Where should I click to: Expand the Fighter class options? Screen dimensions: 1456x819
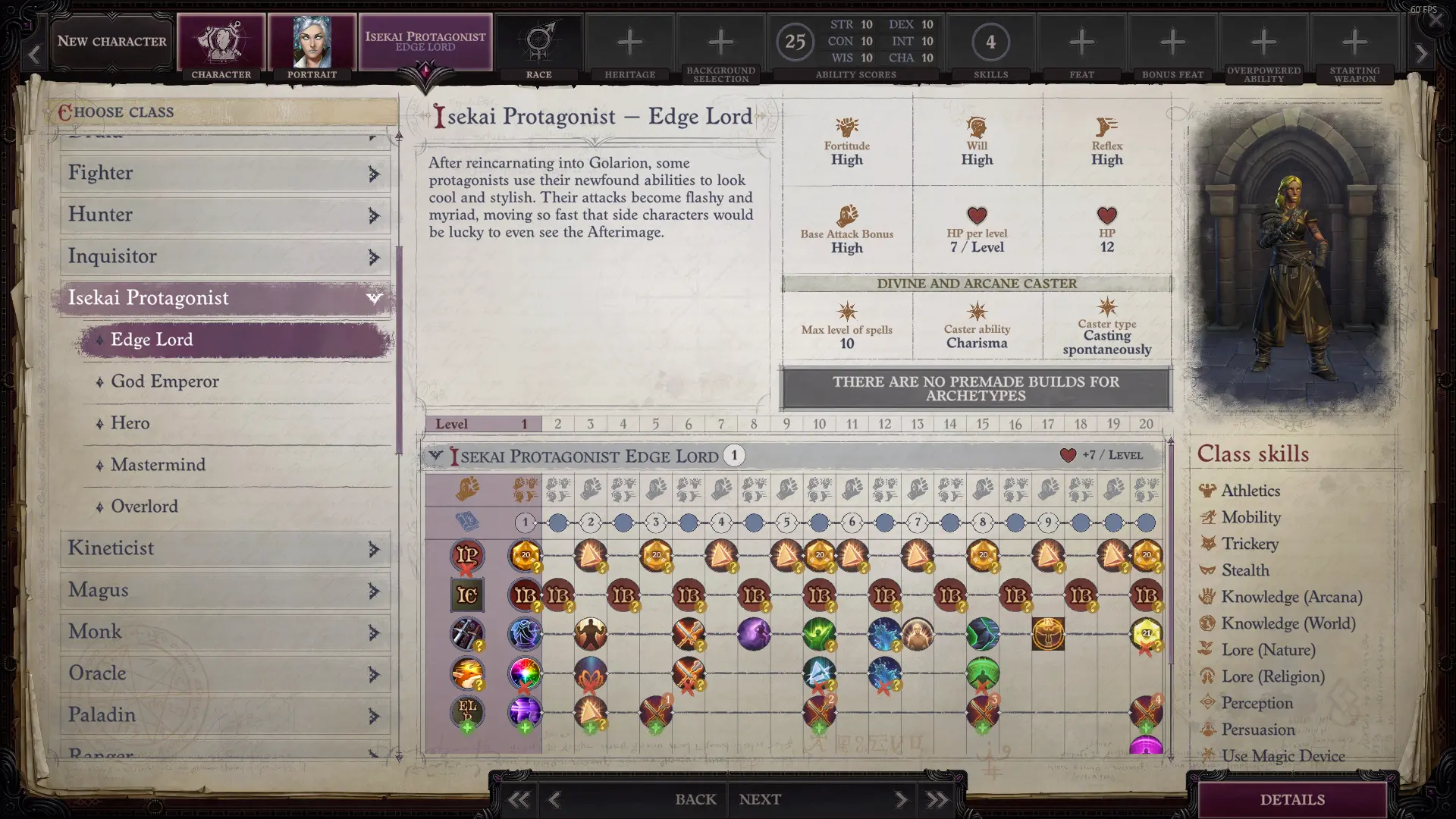coord(220,172)
